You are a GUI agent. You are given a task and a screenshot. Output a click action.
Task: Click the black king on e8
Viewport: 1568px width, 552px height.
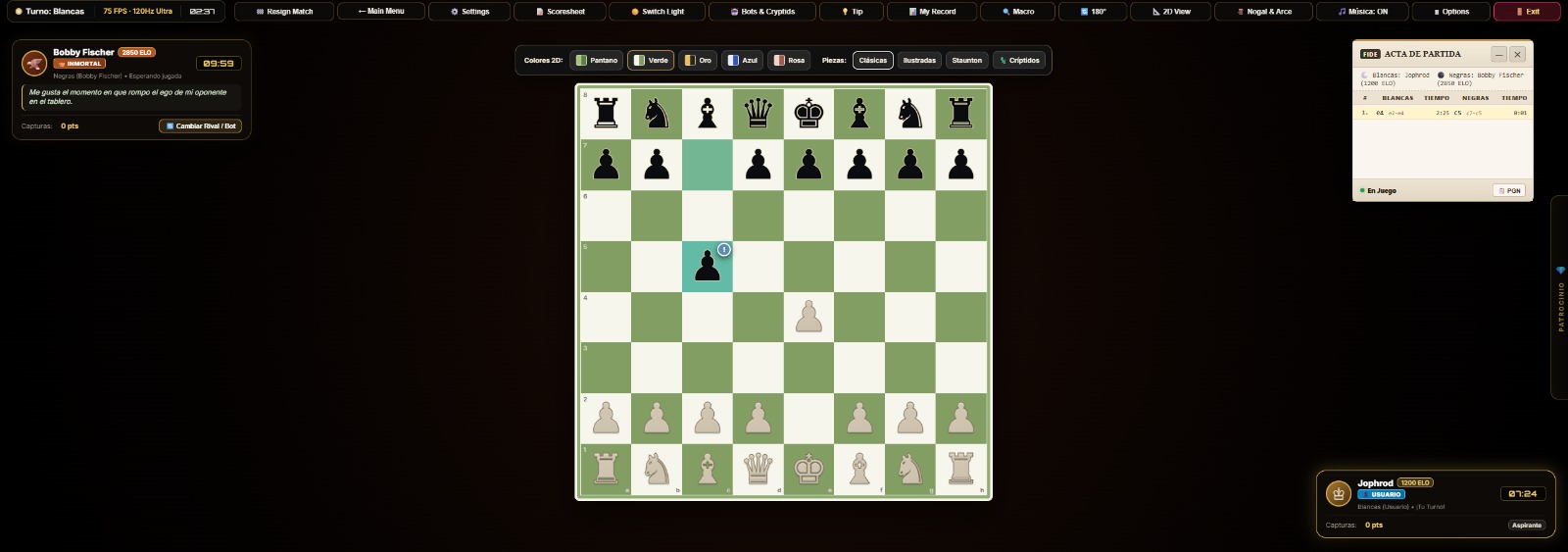[x=808, y=114]
